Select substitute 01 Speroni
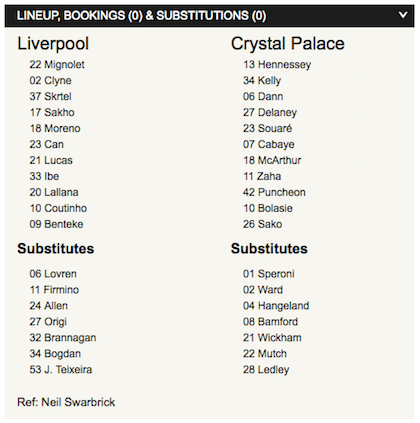This screenshot has height=423, width=420. [269, 274]
